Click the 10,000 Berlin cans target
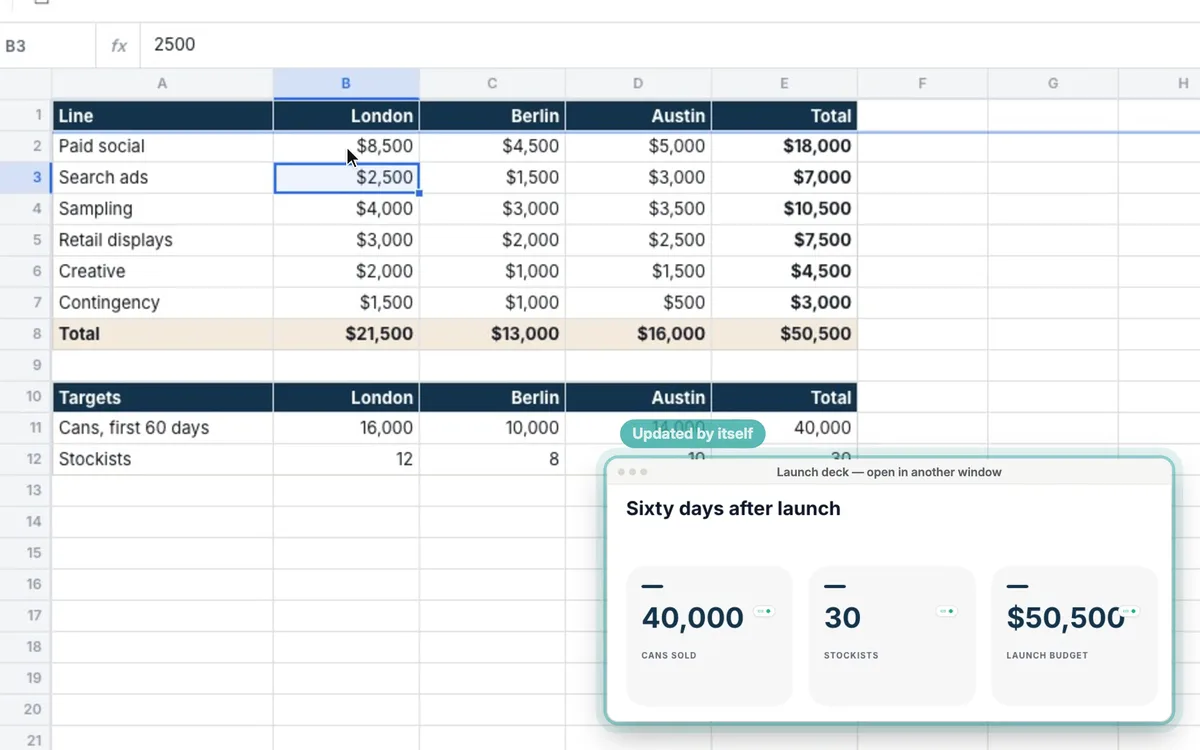The height and width of the screenshot is (750, 1200). click(492, 428)
